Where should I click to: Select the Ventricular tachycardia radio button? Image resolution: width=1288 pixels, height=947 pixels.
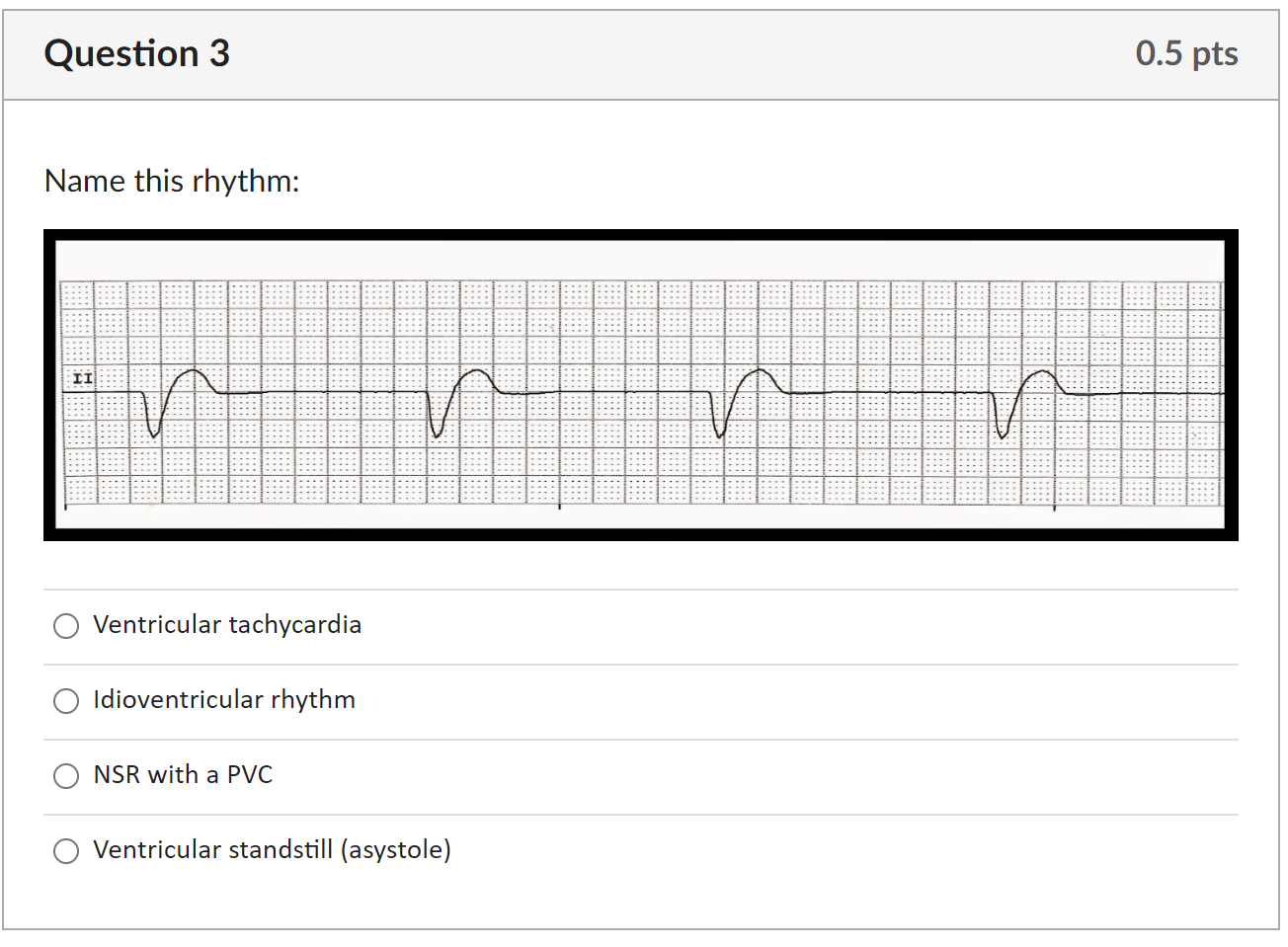[x=66, y=626]
